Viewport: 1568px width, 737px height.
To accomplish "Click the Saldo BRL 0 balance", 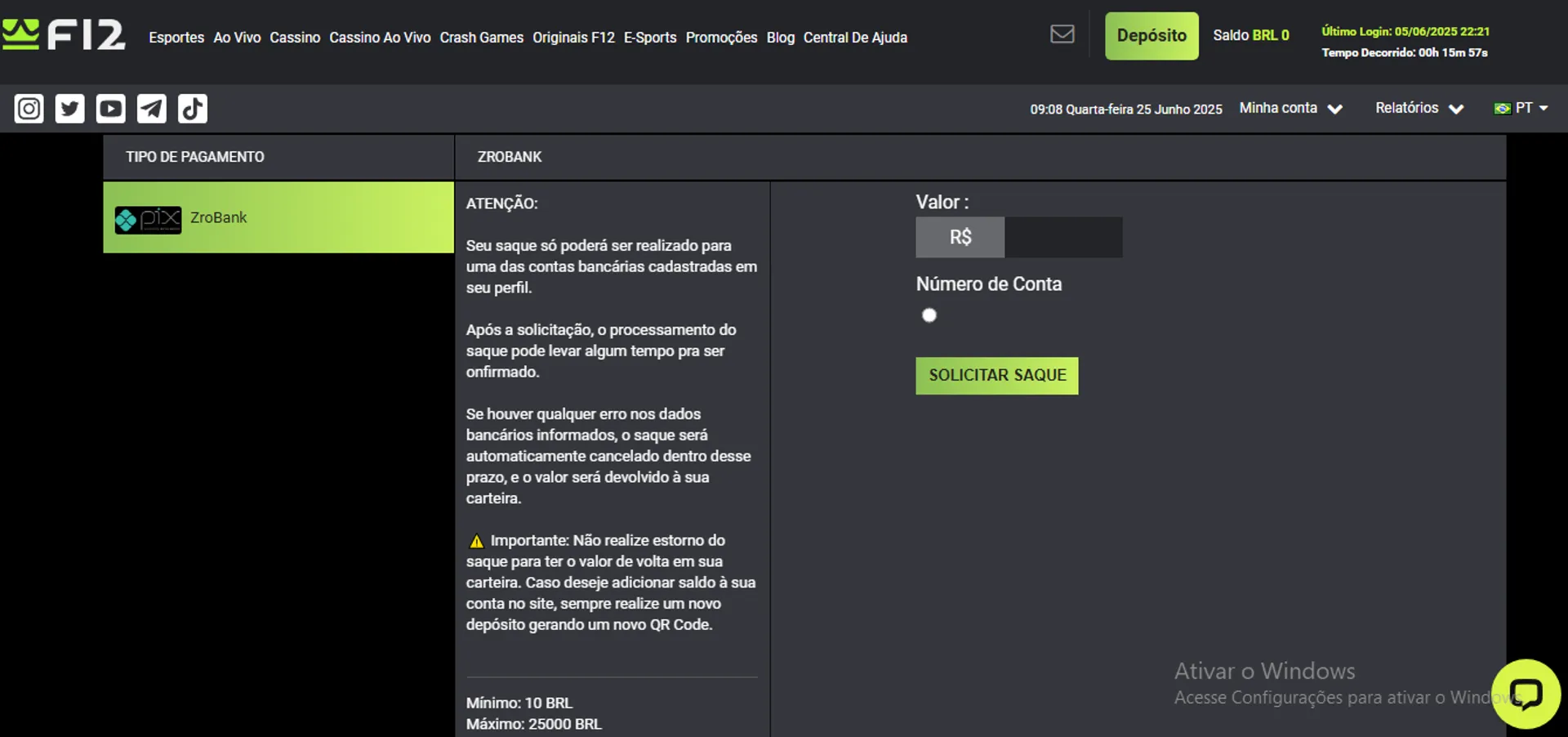I will click(1251, 35).
